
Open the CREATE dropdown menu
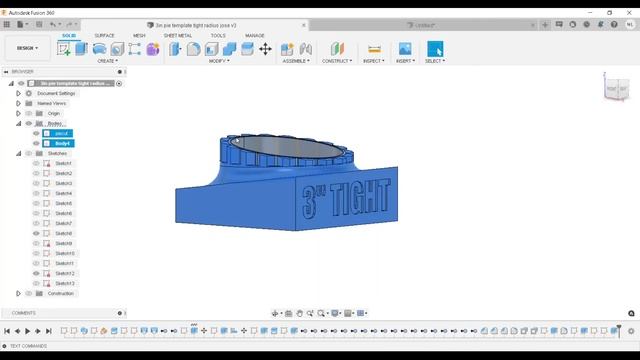tap(108, 61)
